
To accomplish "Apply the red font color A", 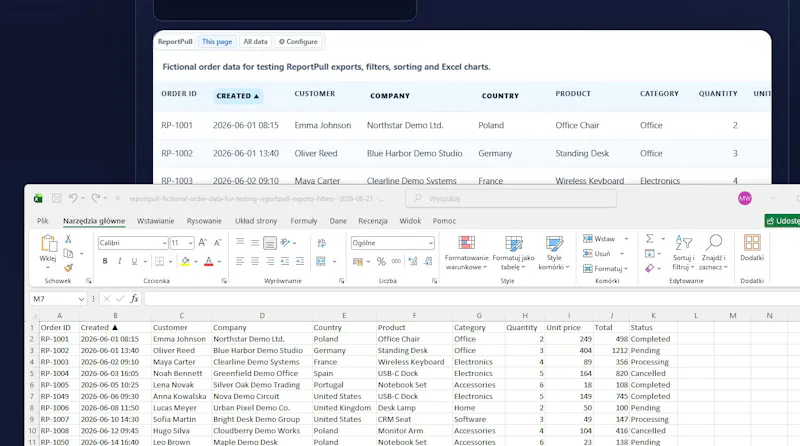I will pyautogui.click(x=209, y=261).
